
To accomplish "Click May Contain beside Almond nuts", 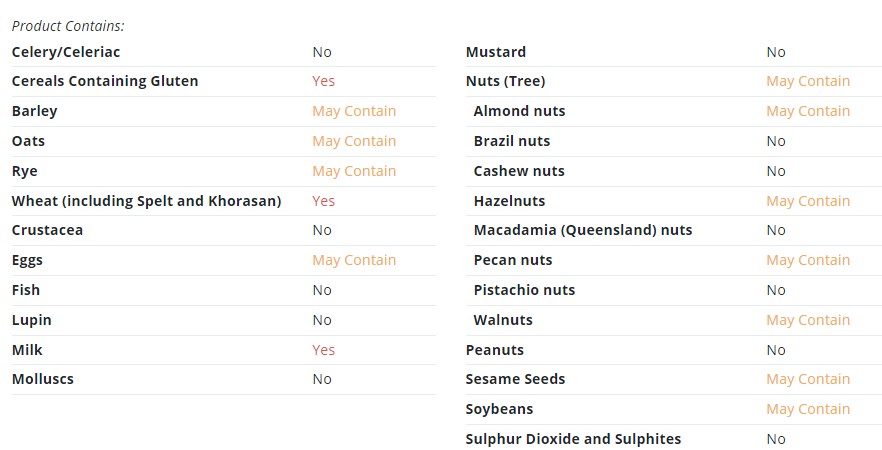I will 808,111.
